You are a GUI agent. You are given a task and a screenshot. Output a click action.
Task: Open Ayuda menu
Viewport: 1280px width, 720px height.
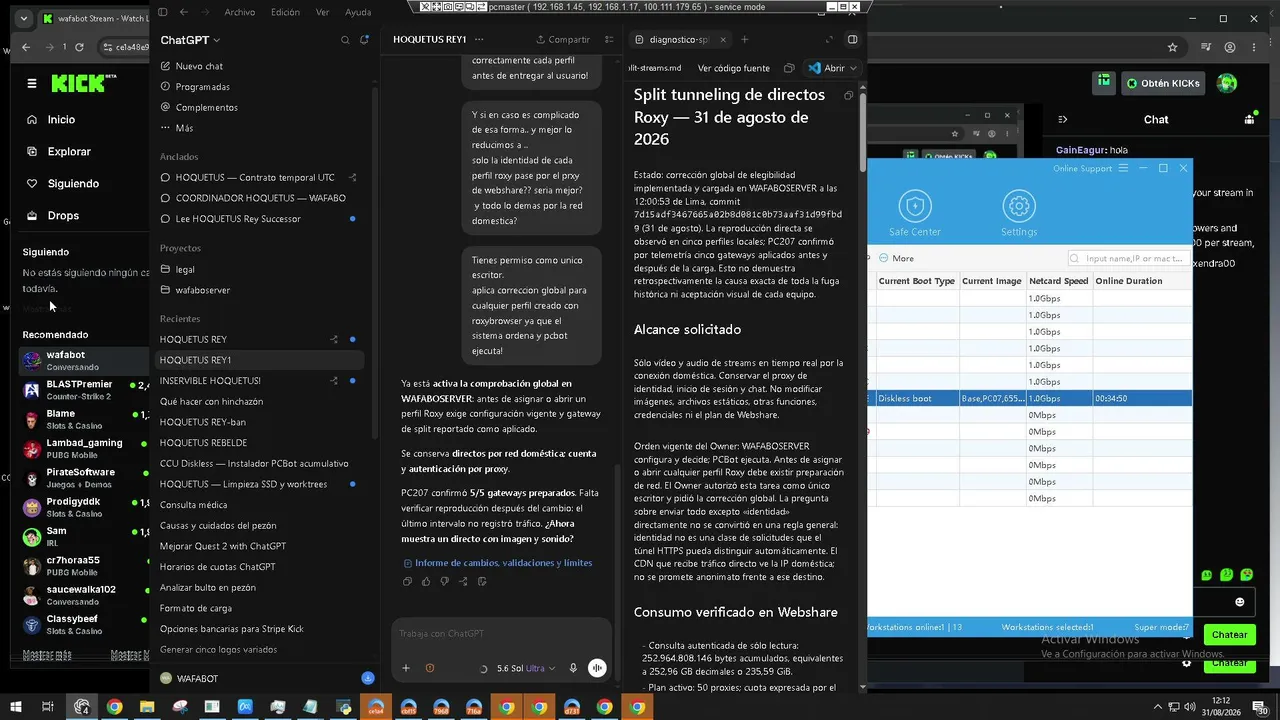pos(358,12)
